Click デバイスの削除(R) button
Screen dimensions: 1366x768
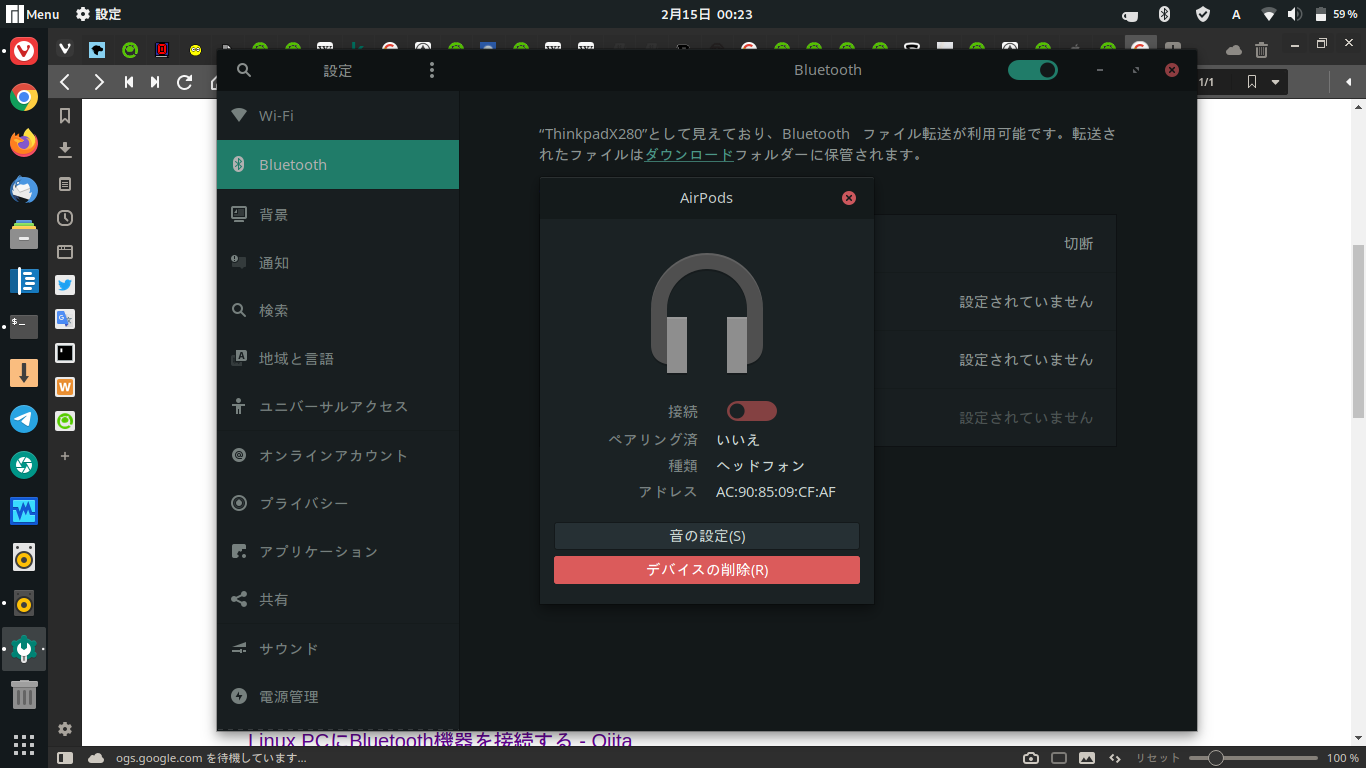[707, 570]
